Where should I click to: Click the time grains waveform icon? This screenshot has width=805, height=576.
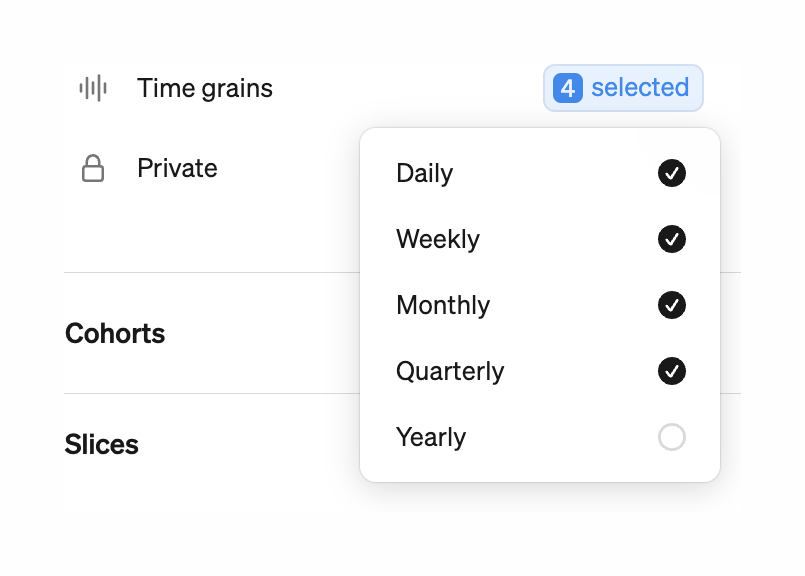click(92, 88)
